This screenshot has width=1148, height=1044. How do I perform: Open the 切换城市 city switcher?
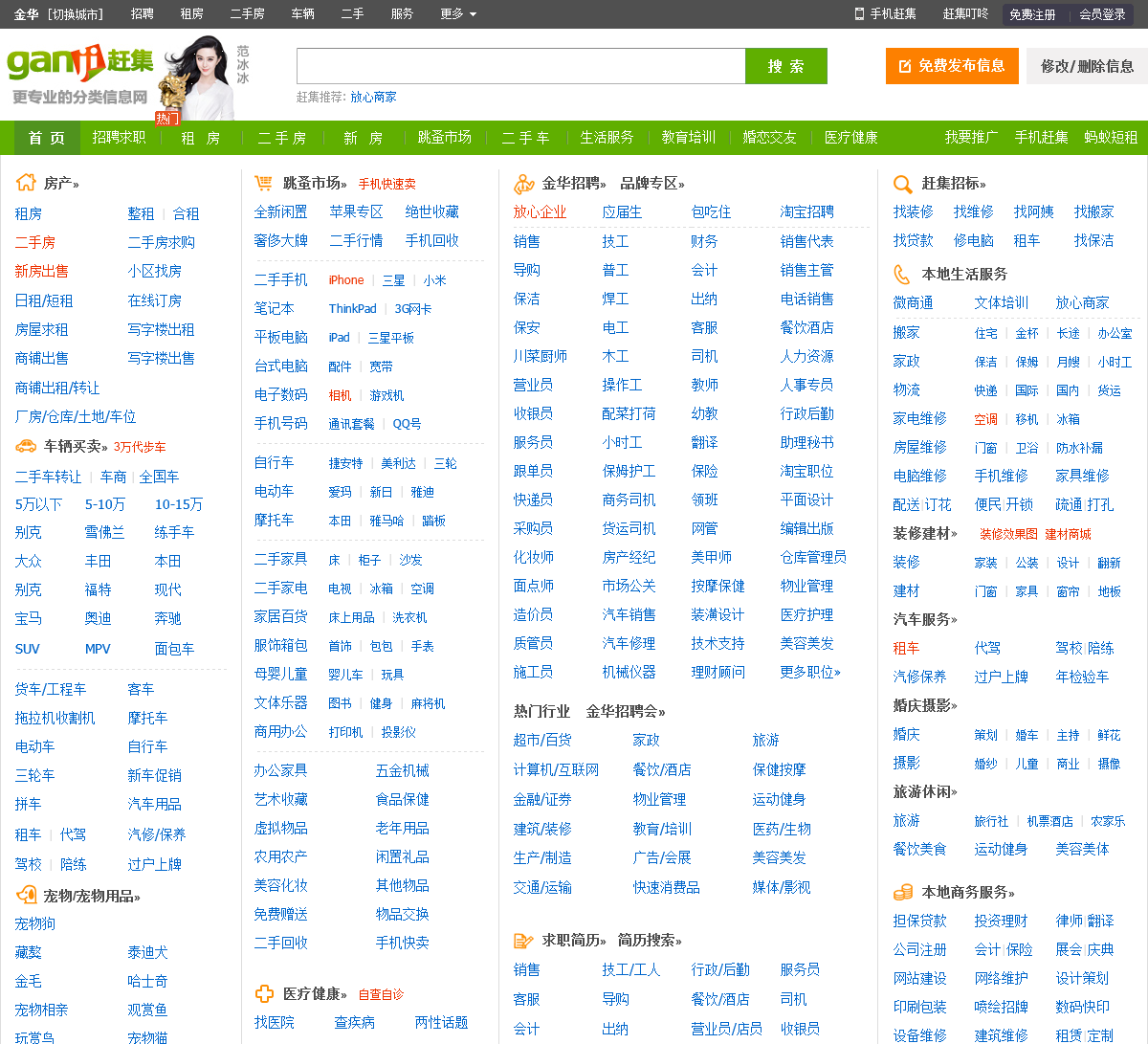click(x=76, y=13)
